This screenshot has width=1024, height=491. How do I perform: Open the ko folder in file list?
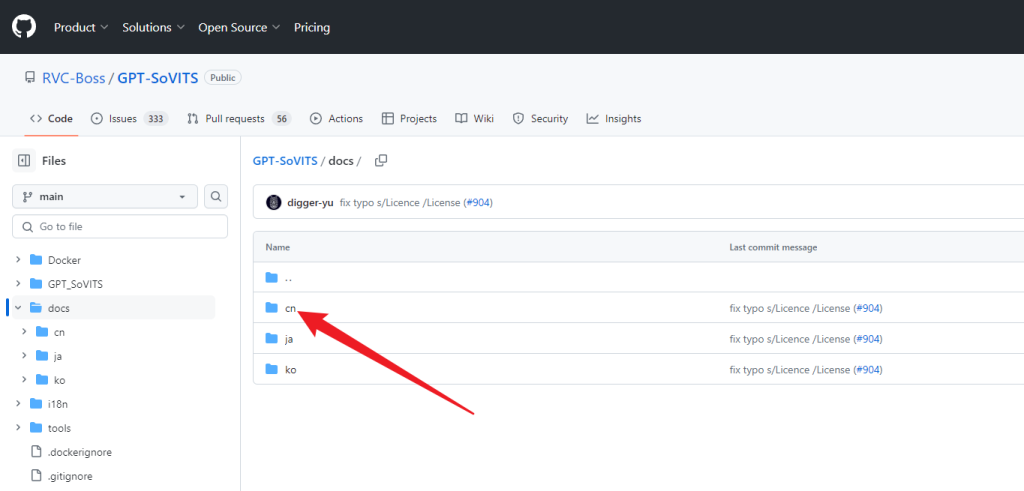(x=290, y=370)
